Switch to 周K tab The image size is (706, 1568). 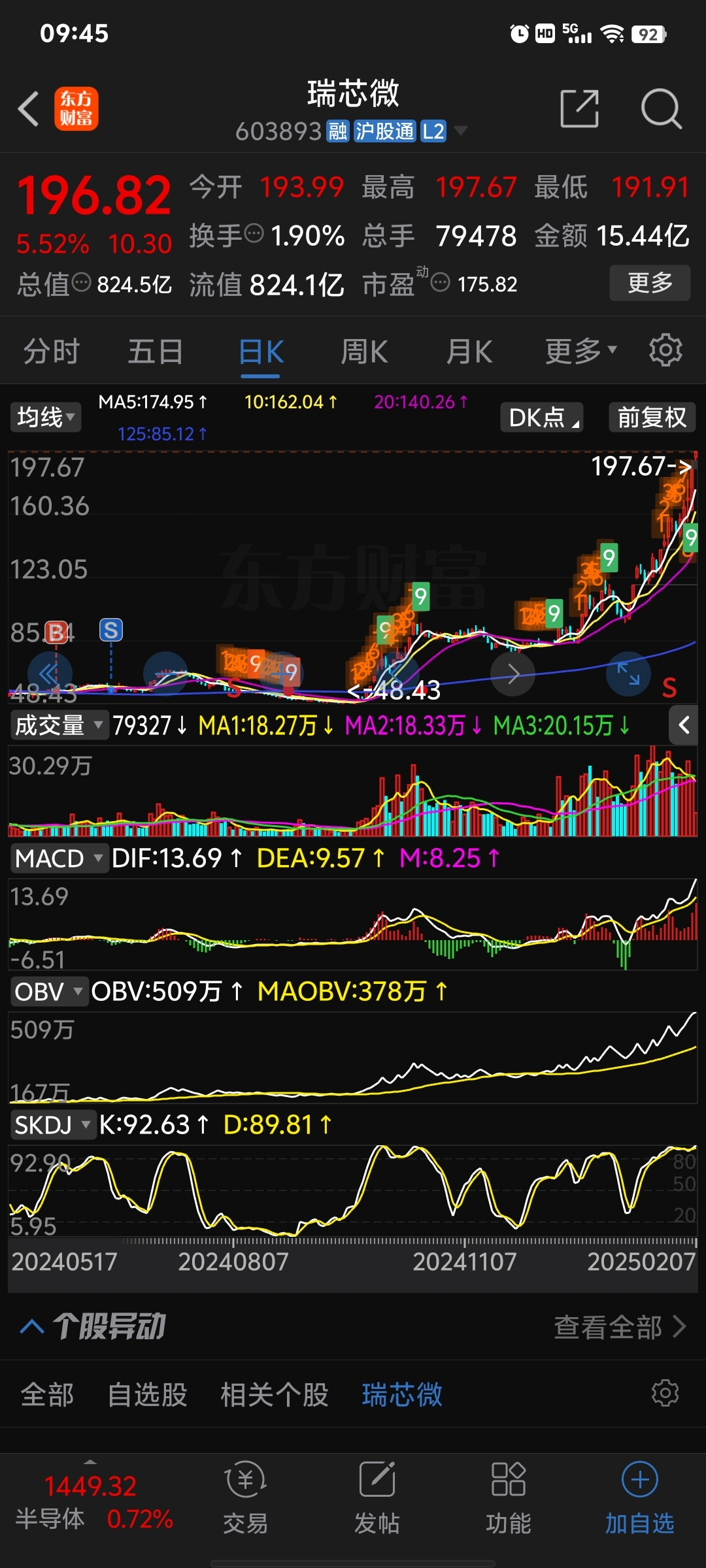364,351
